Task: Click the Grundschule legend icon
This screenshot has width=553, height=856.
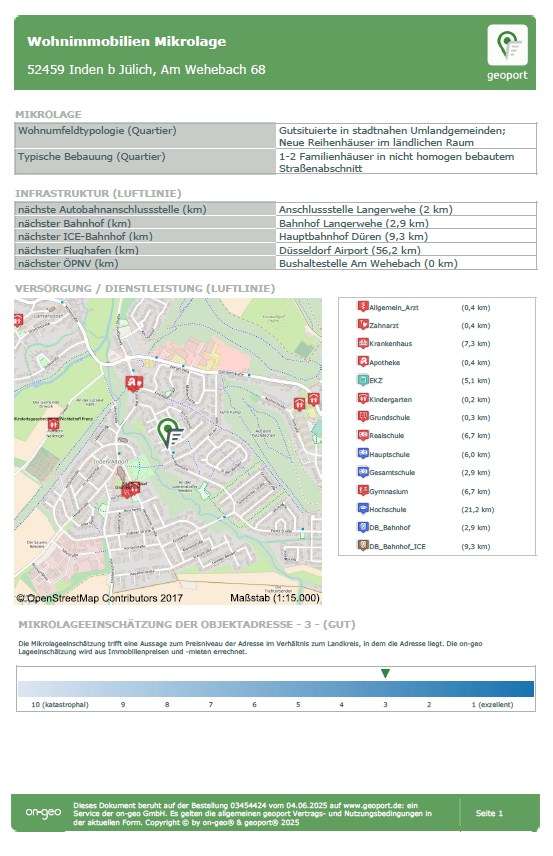Action: pos(363,417)
